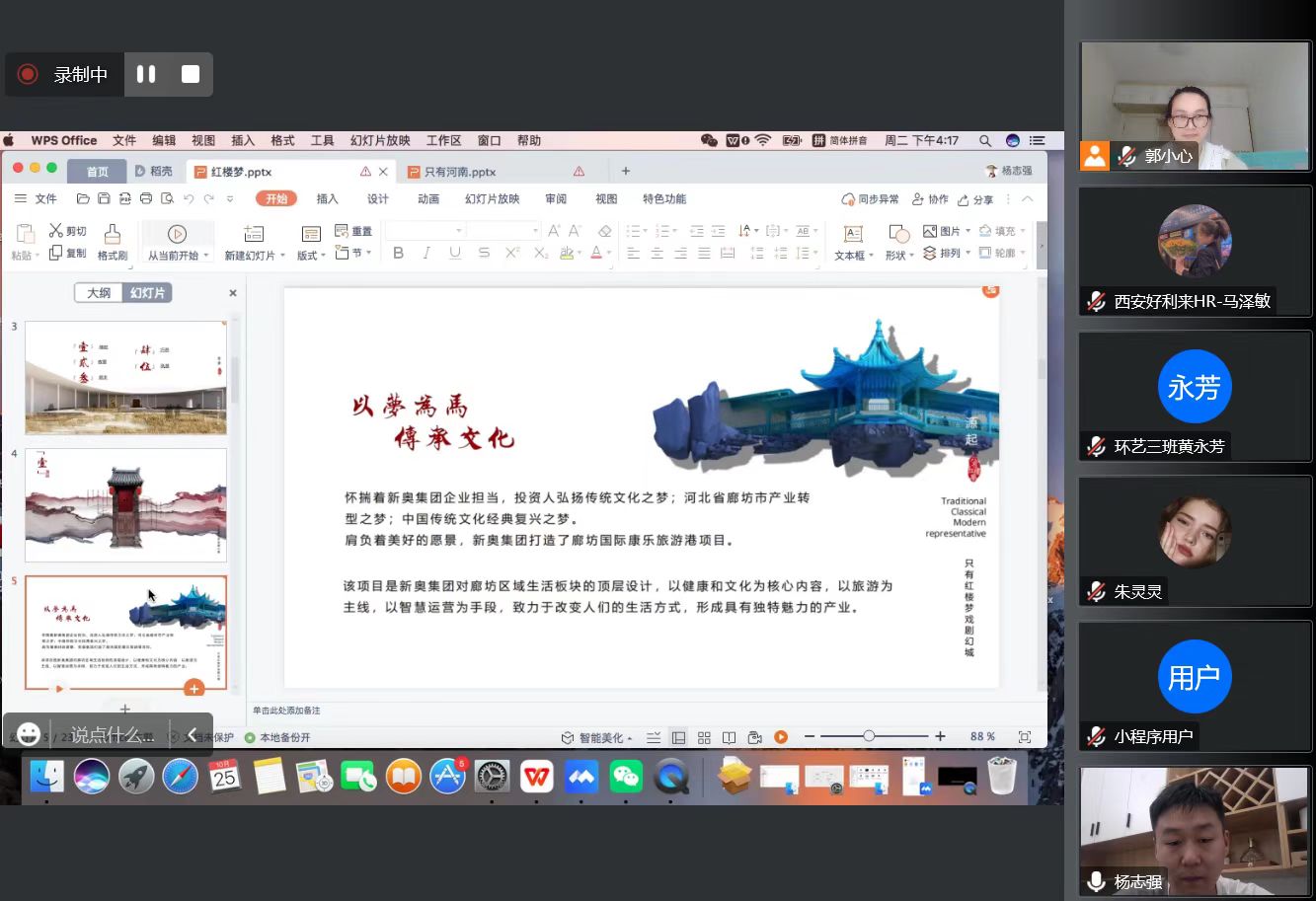Switch the side panel to Outline (大纲)

coord(99,293)
